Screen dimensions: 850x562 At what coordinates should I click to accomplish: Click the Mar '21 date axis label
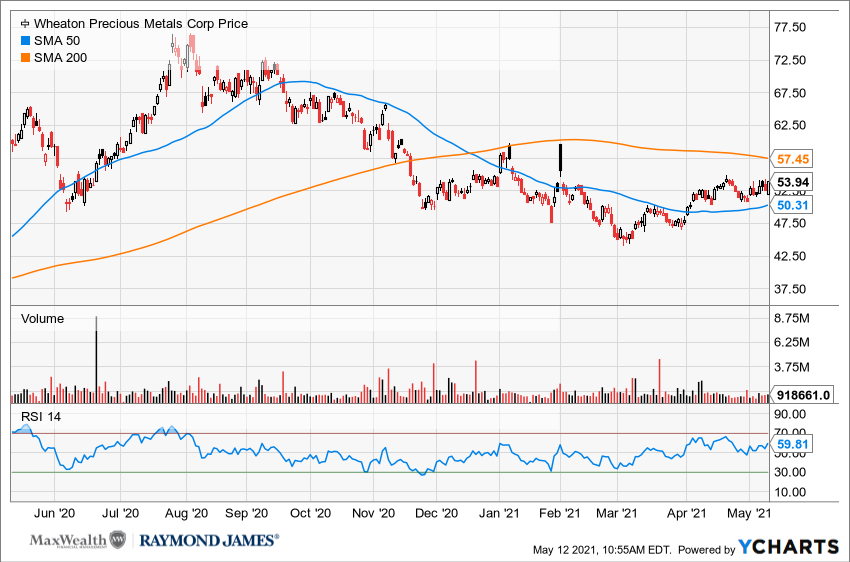point(617,513)
